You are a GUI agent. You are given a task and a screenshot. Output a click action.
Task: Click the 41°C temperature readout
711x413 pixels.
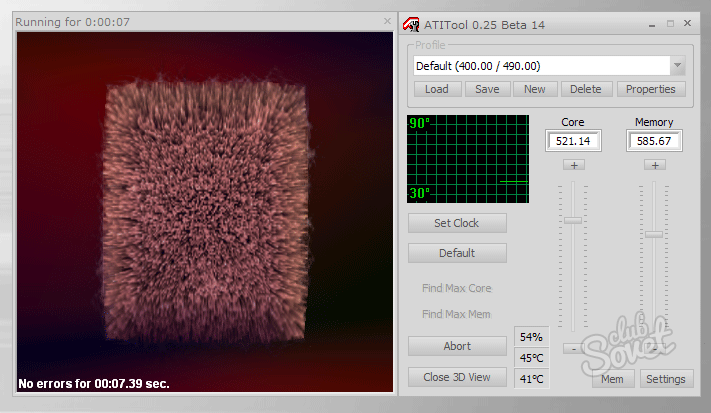coord(531,379)
